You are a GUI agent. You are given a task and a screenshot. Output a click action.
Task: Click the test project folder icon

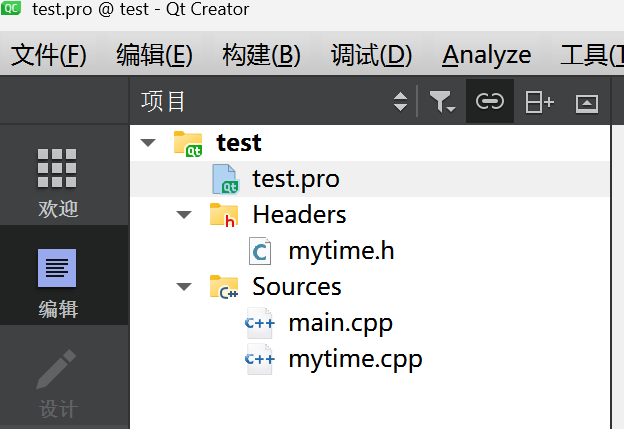(188, 143)
